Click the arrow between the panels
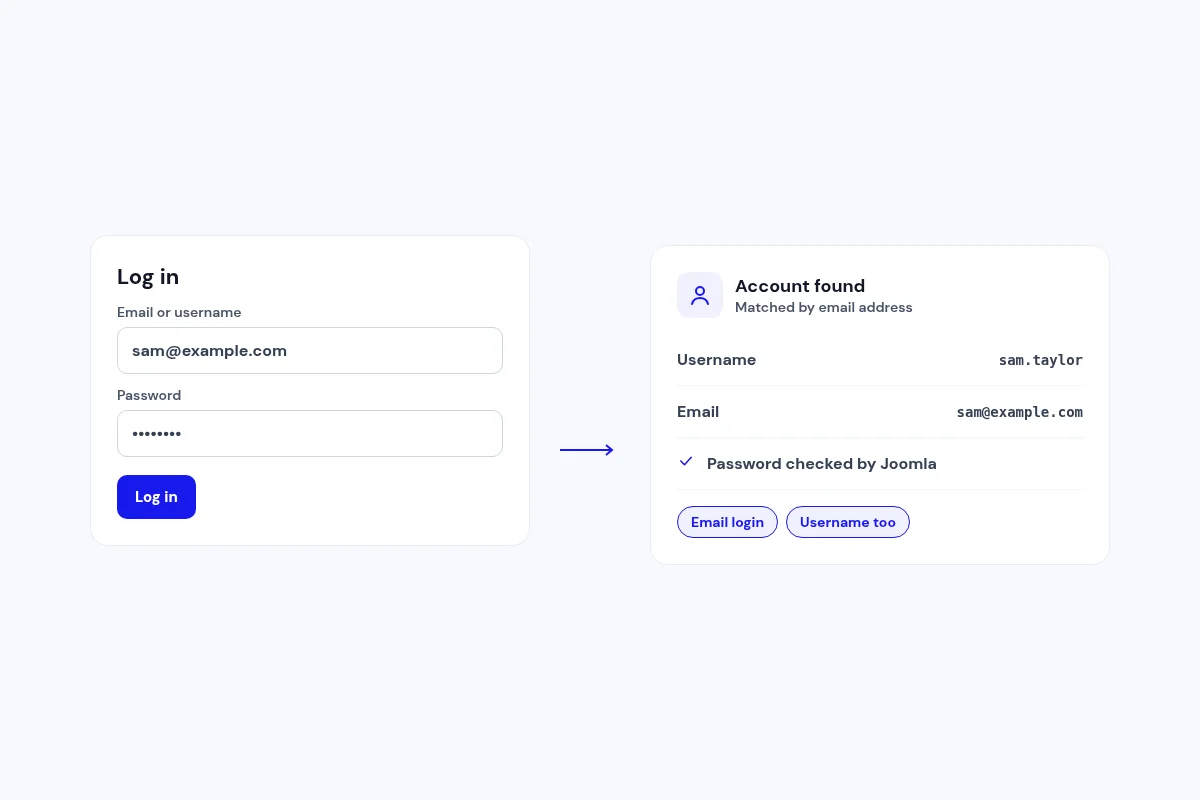Screen dimensions: 1200x800 587,450
